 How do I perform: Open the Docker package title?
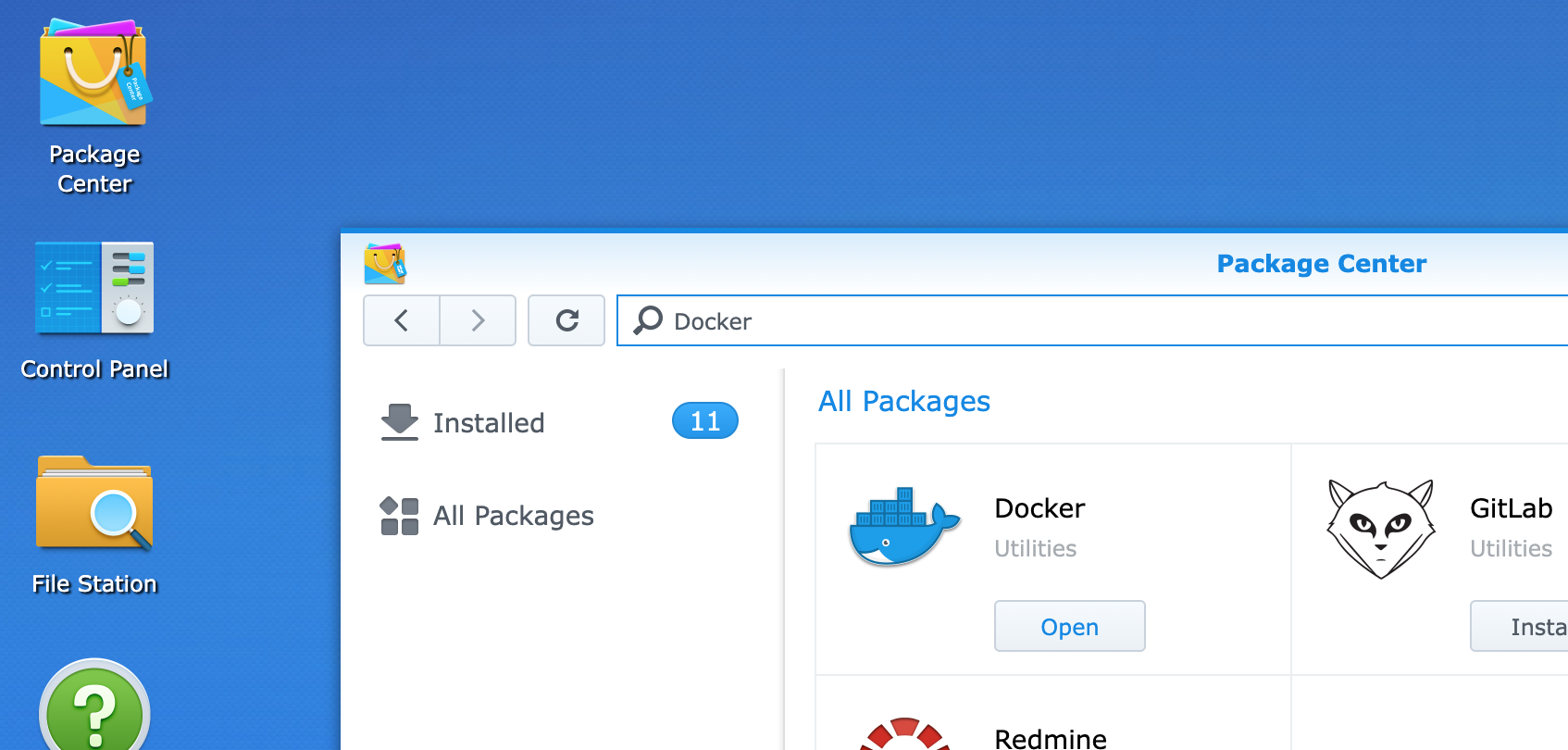[1039, 508]
